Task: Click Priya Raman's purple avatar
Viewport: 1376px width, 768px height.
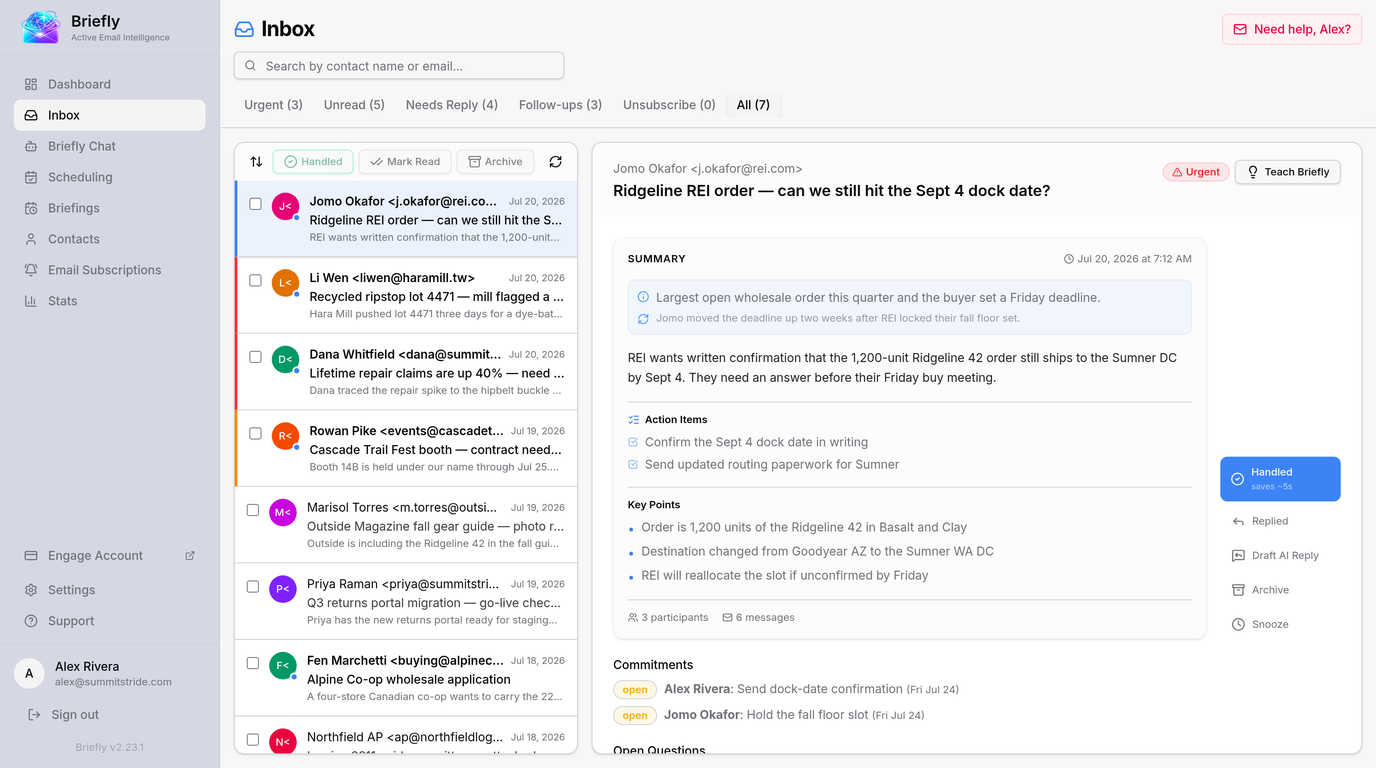Action: click(283, 589)
